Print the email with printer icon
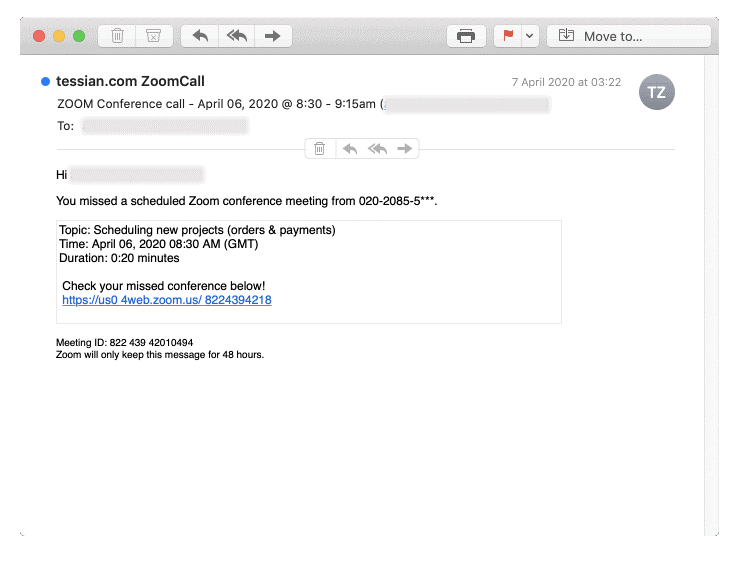This screenshot has width=747, height=568. pos(466,36)
